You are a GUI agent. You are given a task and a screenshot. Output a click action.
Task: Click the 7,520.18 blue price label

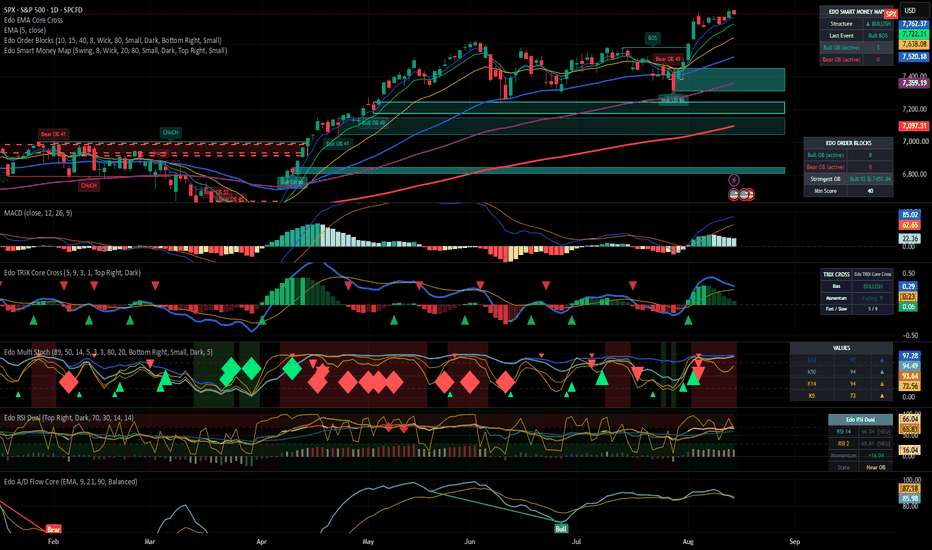click(x=914, y=56)
